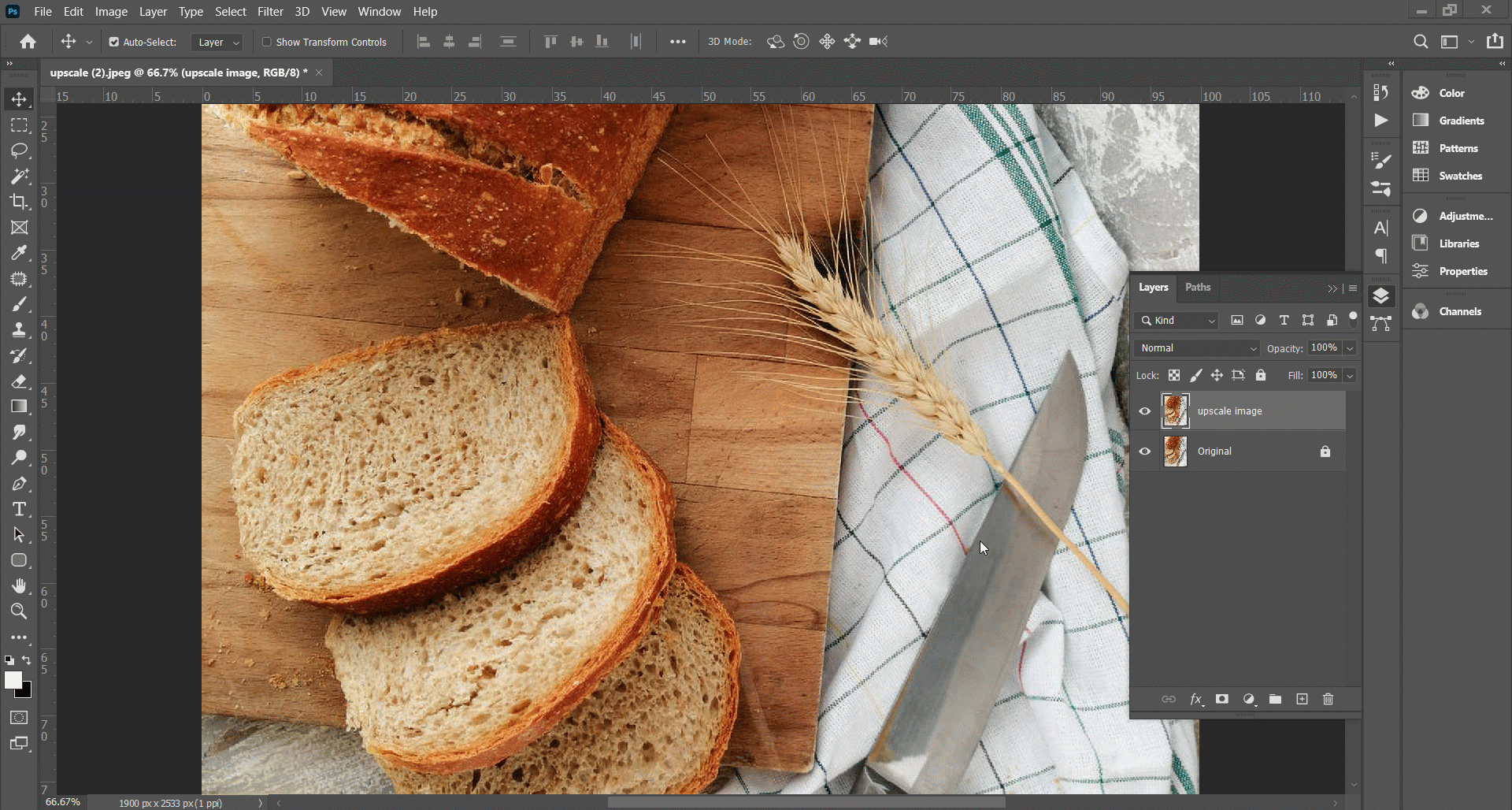This screenshot has height=810, width=1512.
Task: Select the Path Selection tool
Action: pyautogui.click(x=20, y=535)
